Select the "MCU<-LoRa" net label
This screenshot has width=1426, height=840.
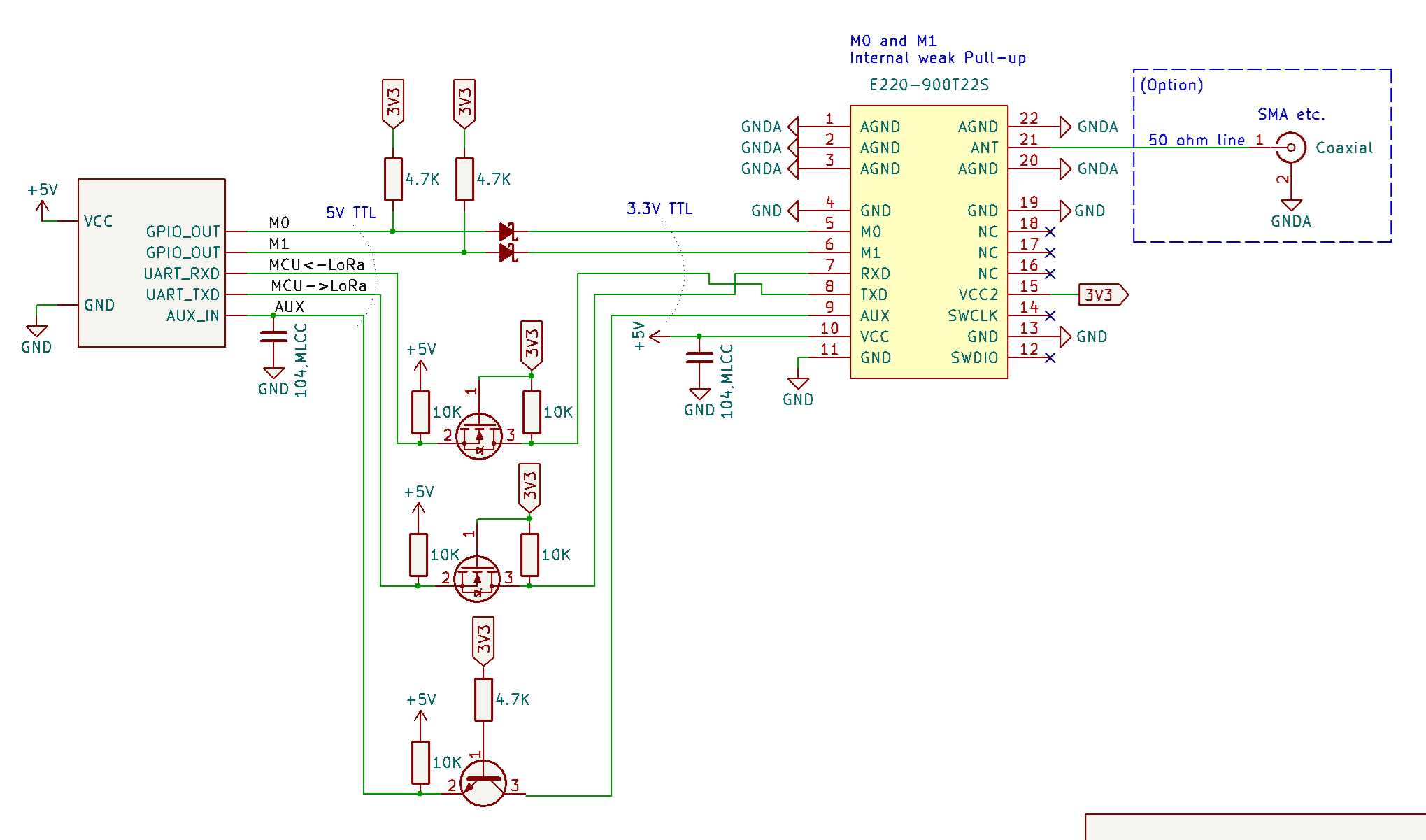click(317, 264)
